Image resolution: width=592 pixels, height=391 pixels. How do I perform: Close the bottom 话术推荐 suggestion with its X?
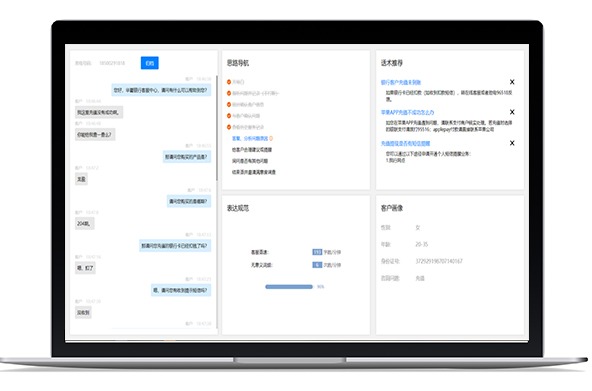click(512, 143)
